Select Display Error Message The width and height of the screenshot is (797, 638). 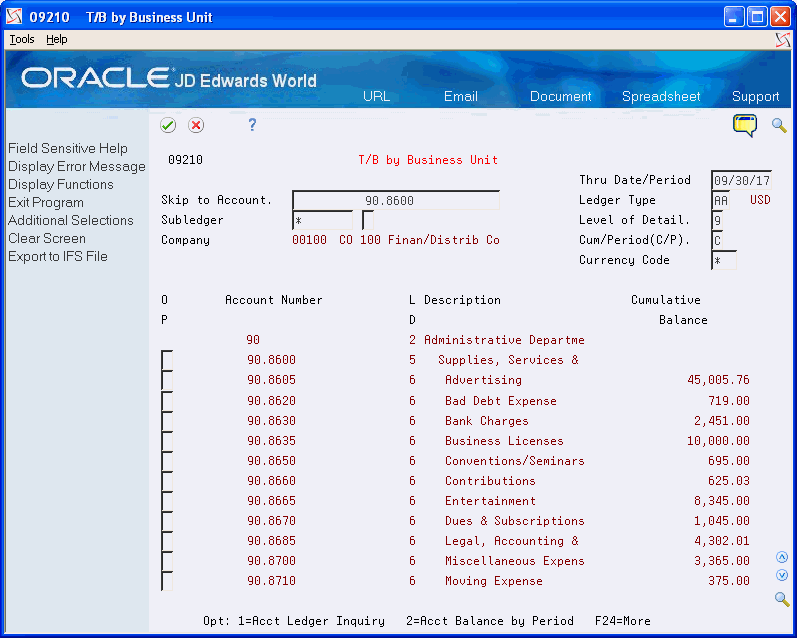coord(77,167)
